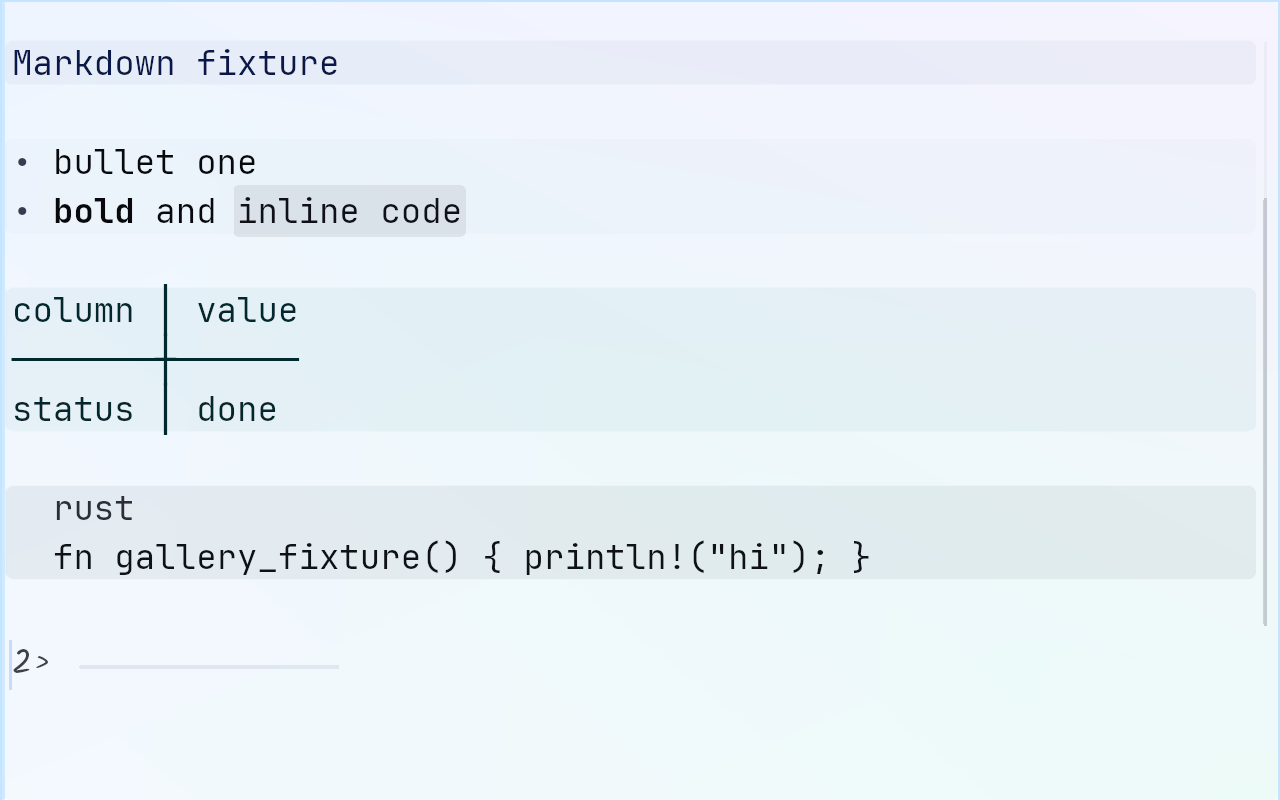Select the "bullet one" list item

pos(155,162)
